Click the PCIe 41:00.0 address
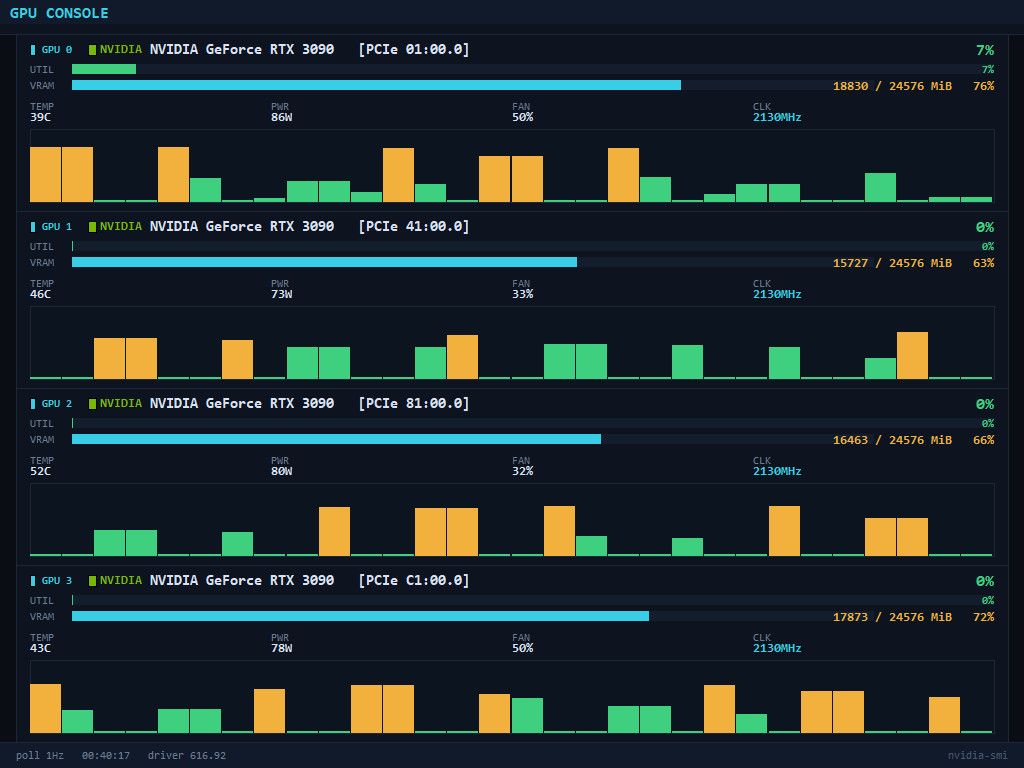The width and height of the screenshot is (1024, 768). 414,227
